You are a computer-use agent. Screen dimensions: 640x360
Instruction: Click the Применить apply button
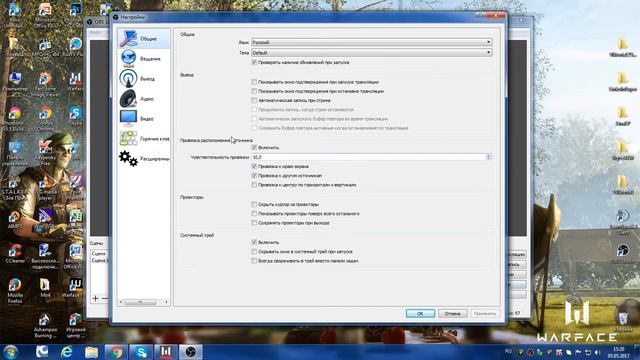[484, 313]
